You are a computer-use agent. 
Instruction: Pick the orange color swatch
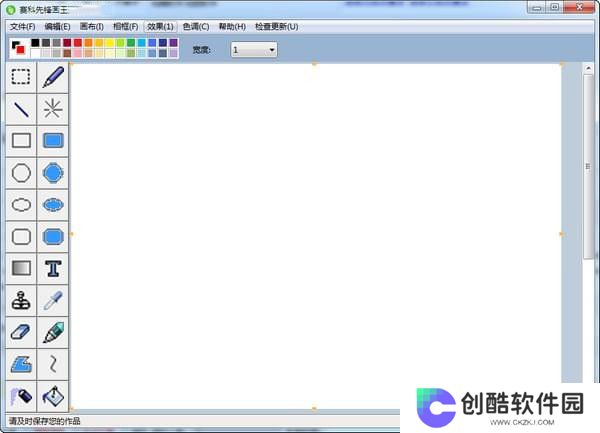[x=88, y=42]
